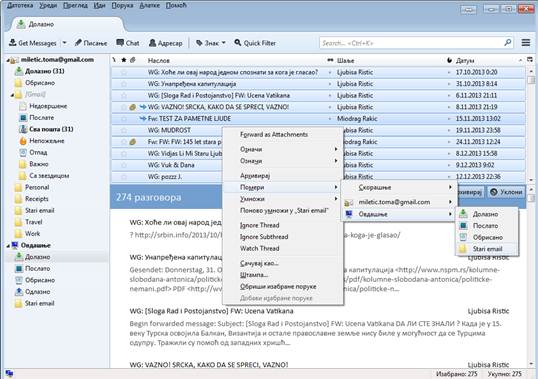Select the Receipts folder

pyautogui.click(x=36, y=199)
